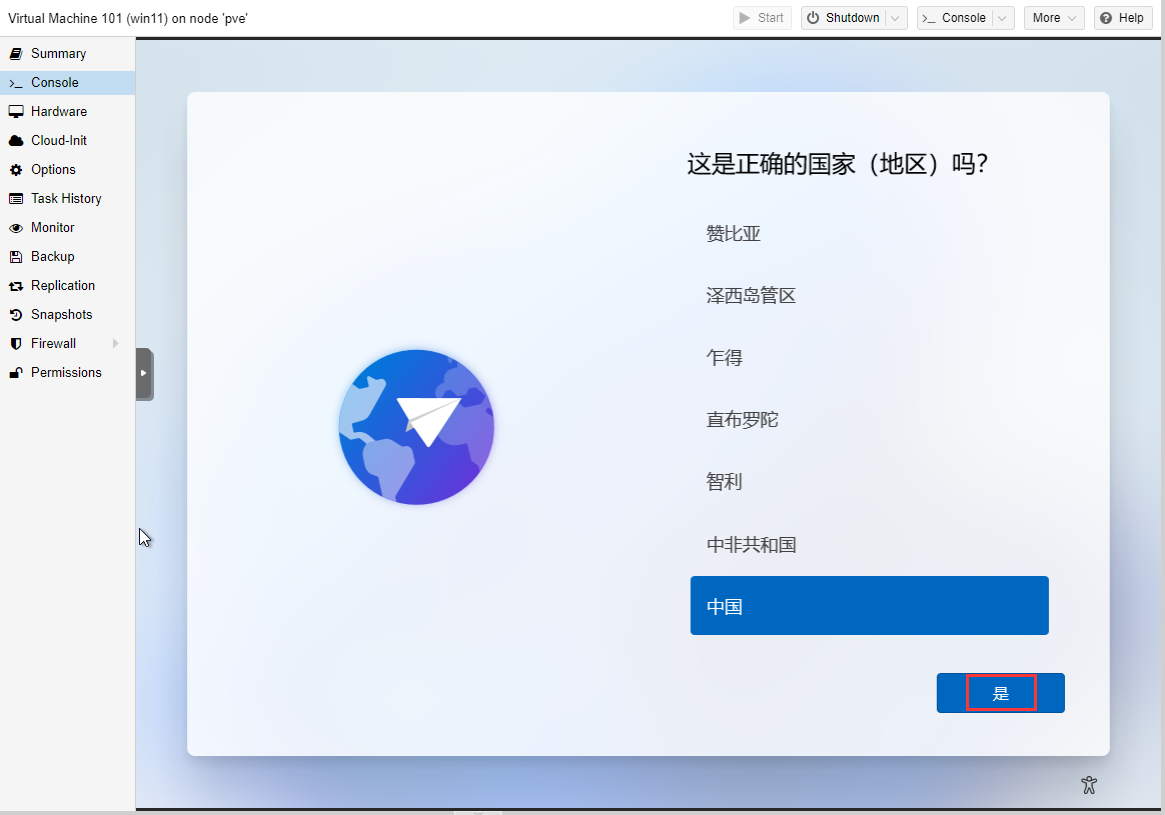Expand the noVNC control panel side handle

pos(144,373)
